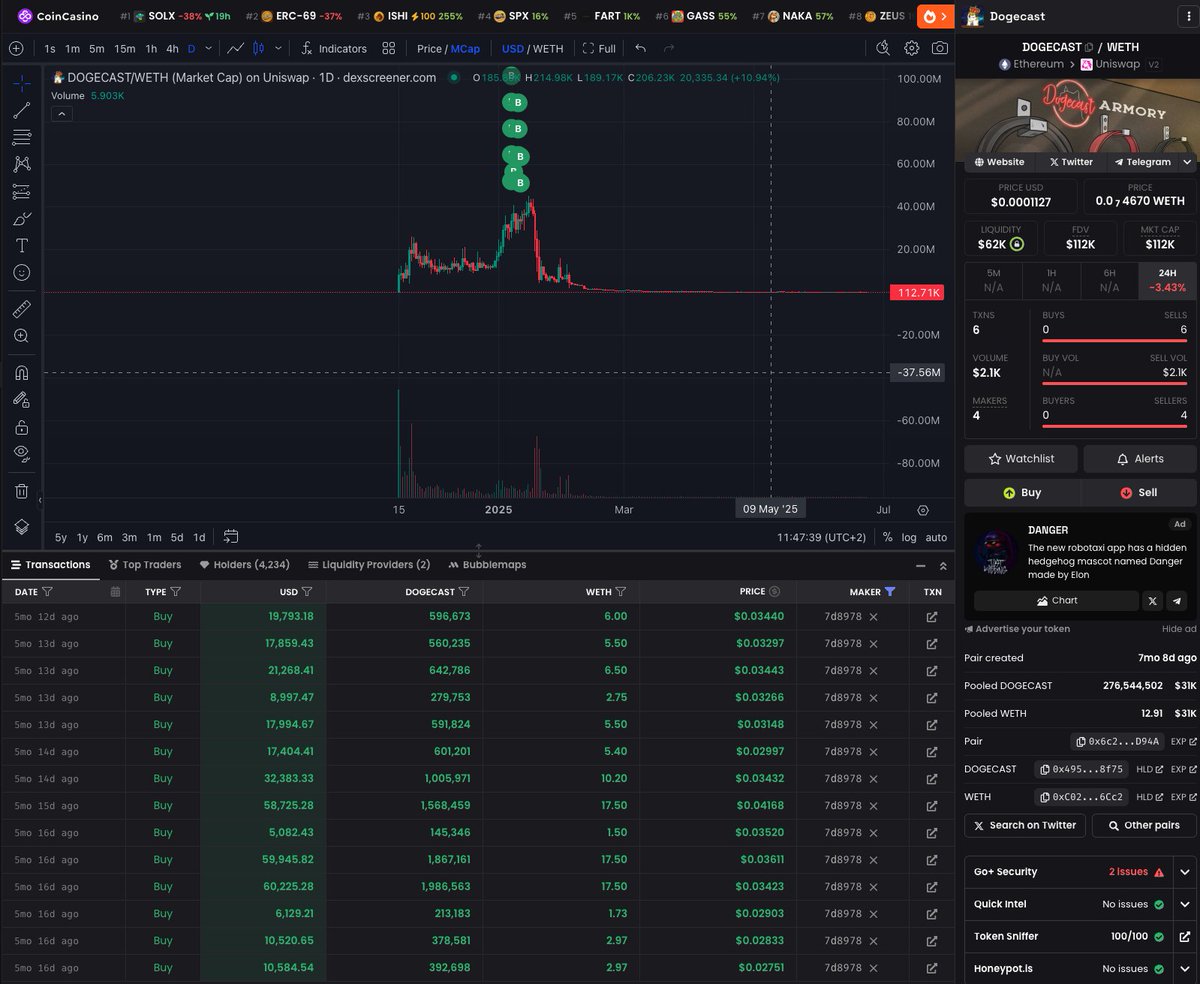Click the calendar icon in DATE column header
1200x984 pixels.
pyautogui.click(x=115, y=592)
